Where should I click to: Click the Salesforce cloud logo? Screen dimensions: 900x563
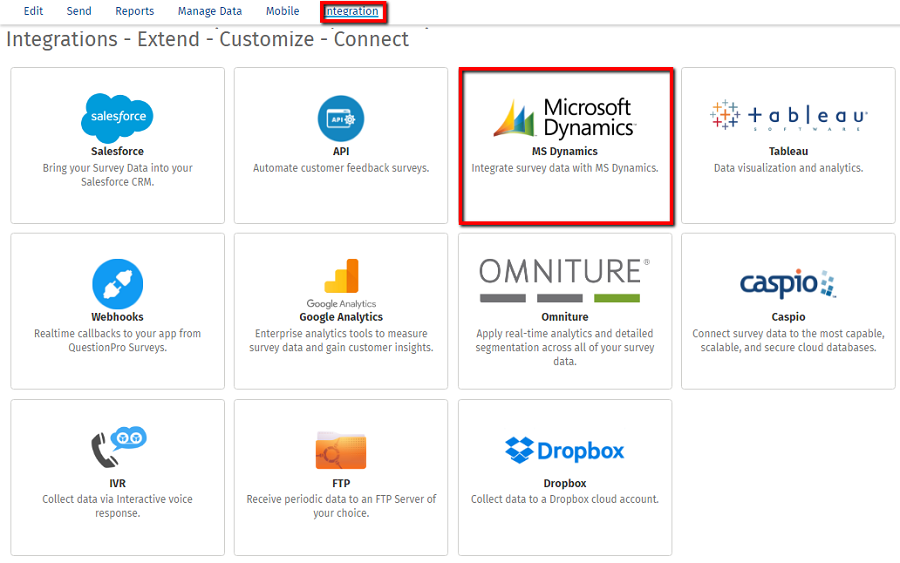point(117,118)
